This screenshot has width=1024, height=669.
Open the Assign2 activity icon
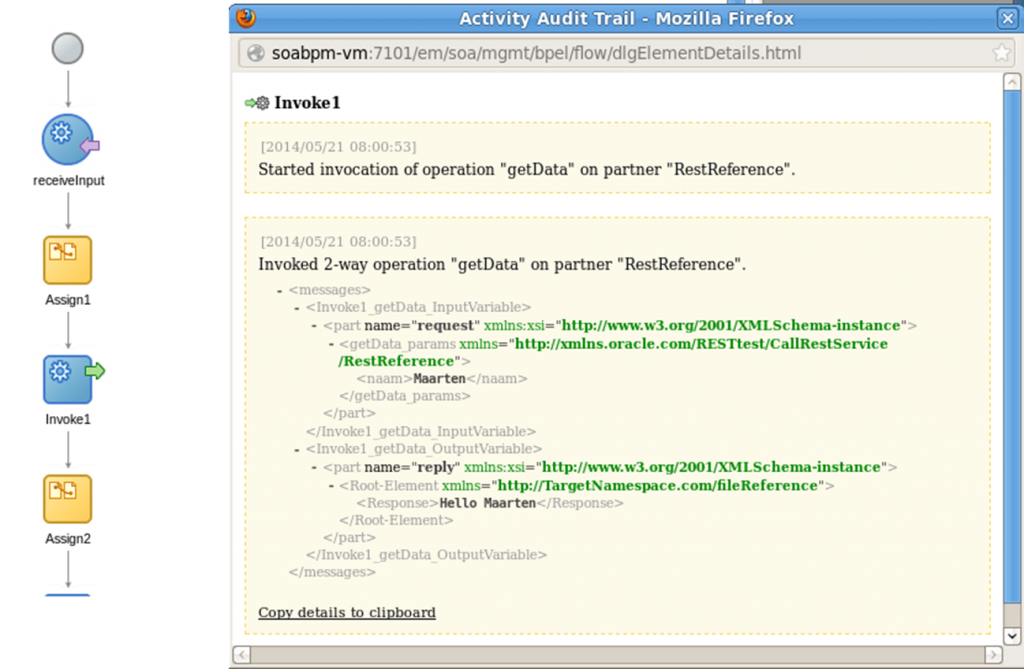click(x=68, y=499)
